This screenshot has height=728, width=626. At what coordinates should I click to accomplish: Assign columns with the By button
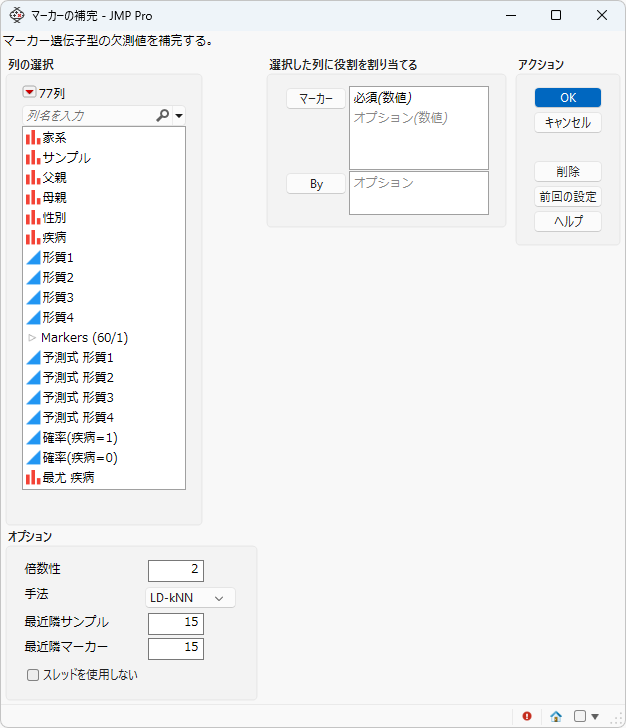316,184
